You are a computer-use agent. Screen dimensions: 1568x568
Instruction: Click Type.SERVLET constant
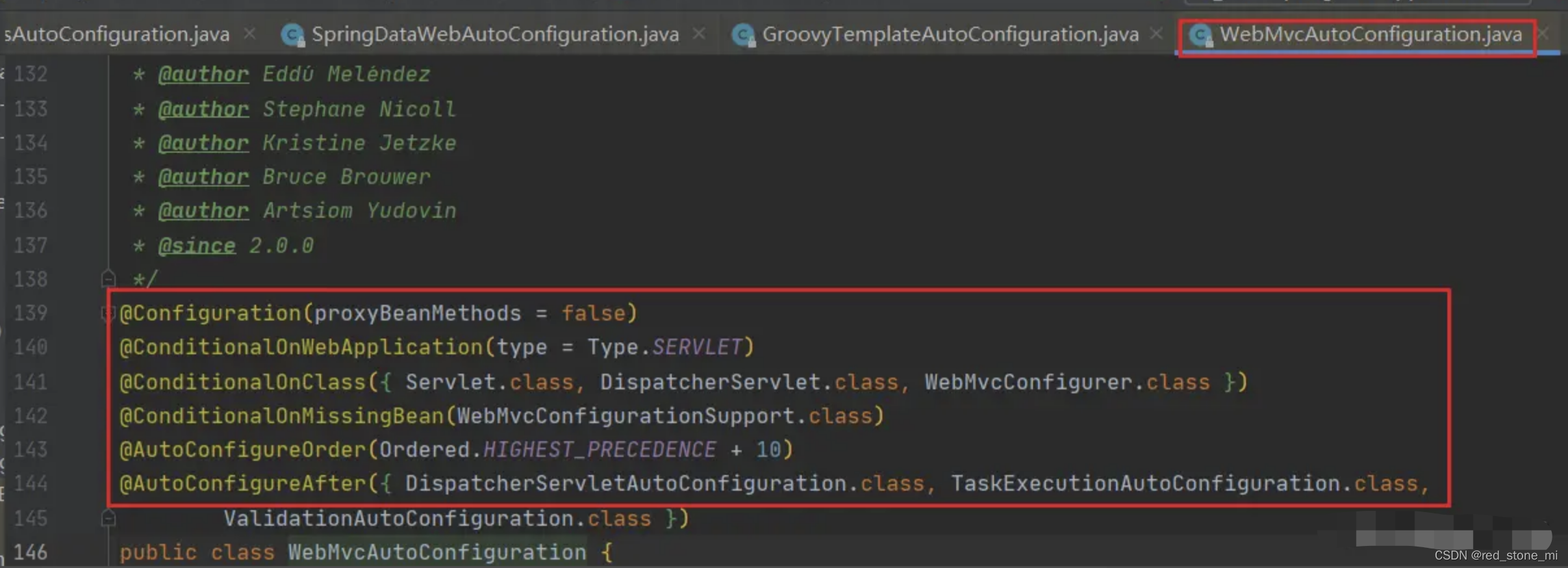point(664,347)
